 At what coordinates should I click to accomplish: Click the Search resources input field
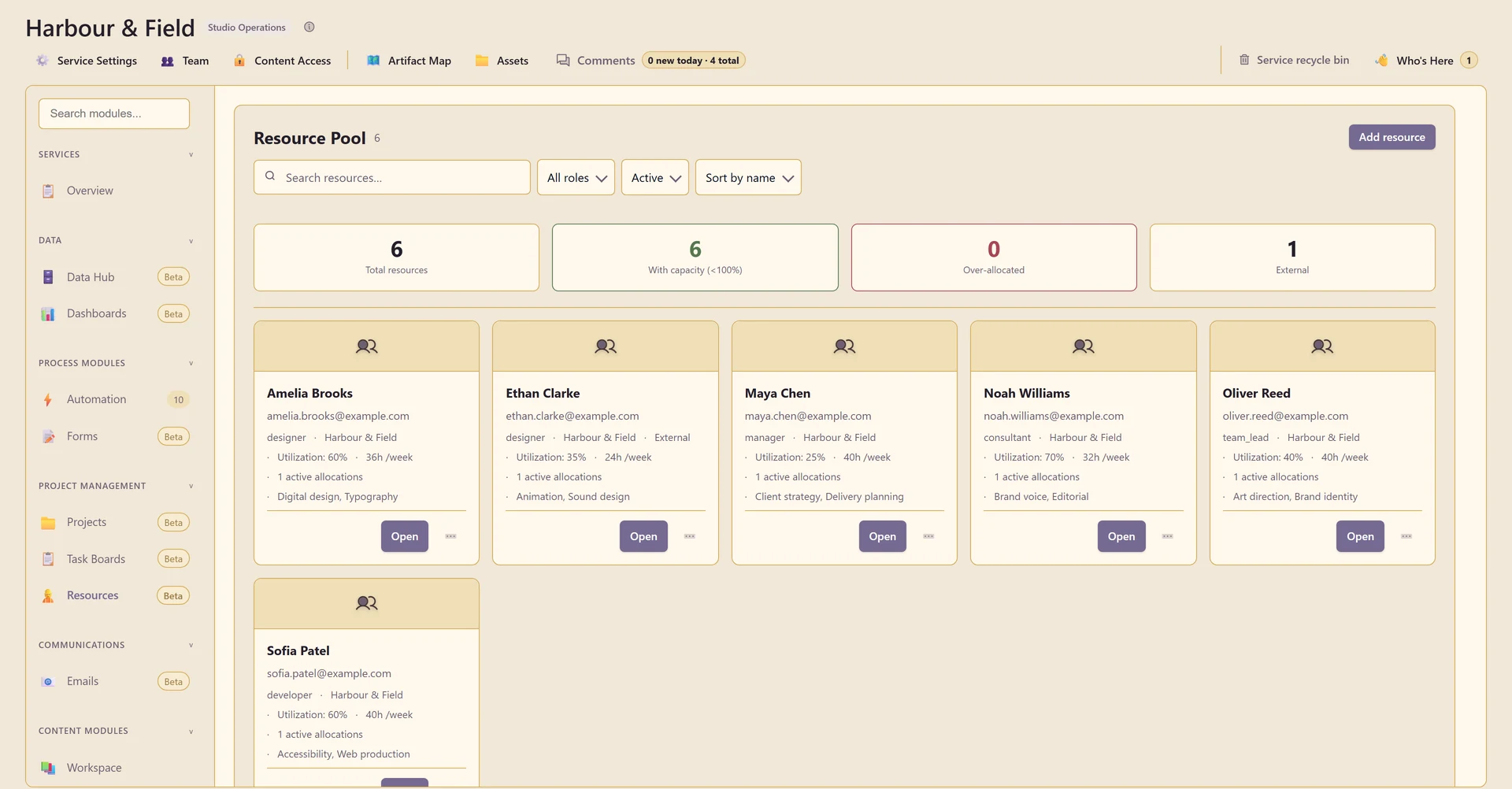pyautogui.click(x=392, y=177)
